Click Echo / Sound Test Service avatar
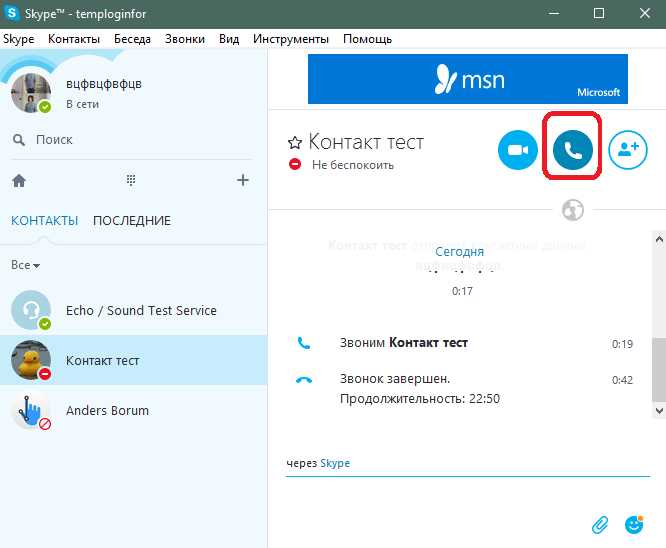 click(31, 310)
